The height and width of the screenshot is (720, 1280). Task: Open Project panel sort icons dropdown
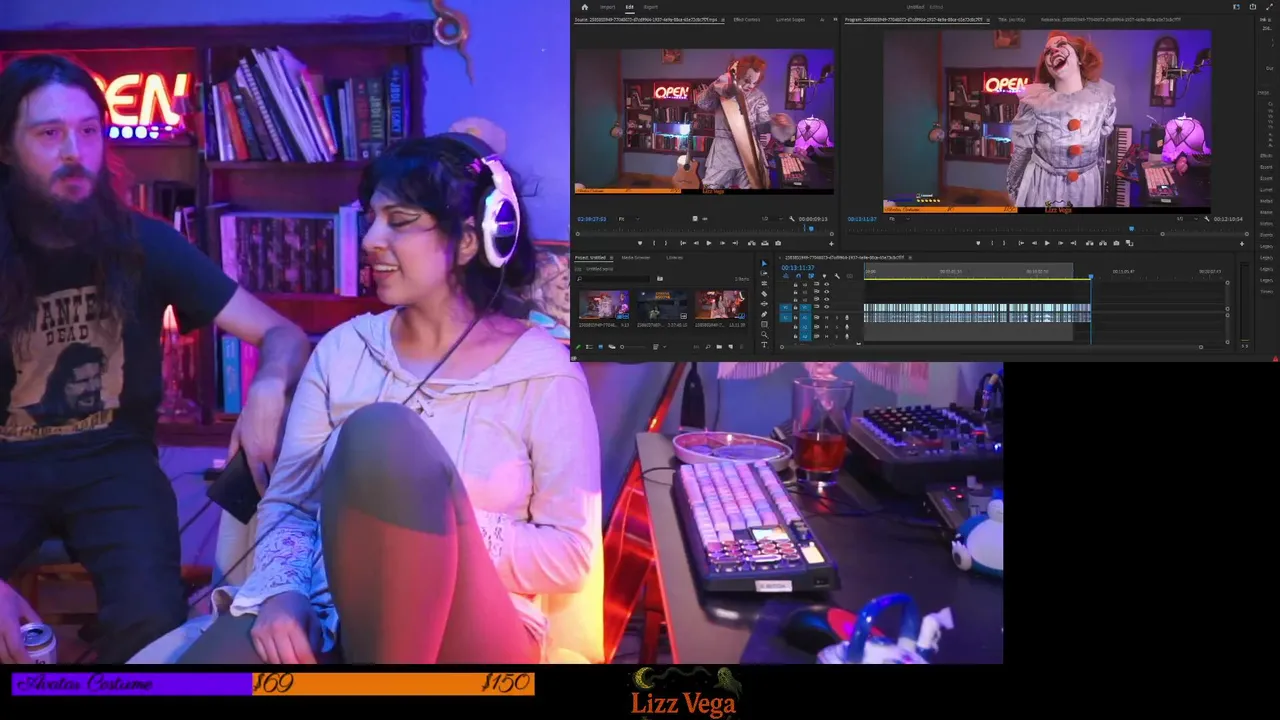coord(660,347)
